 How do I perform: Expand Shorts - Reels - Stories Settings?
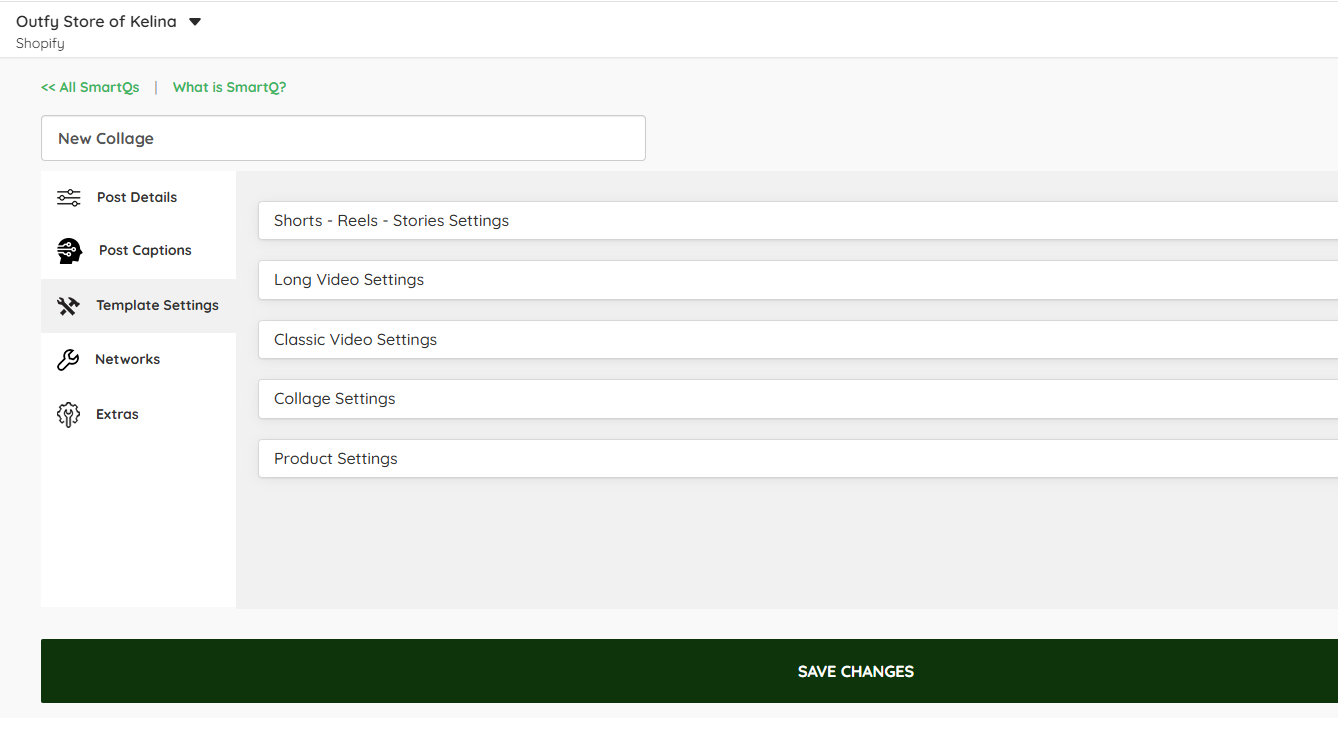tap(798, 221)
